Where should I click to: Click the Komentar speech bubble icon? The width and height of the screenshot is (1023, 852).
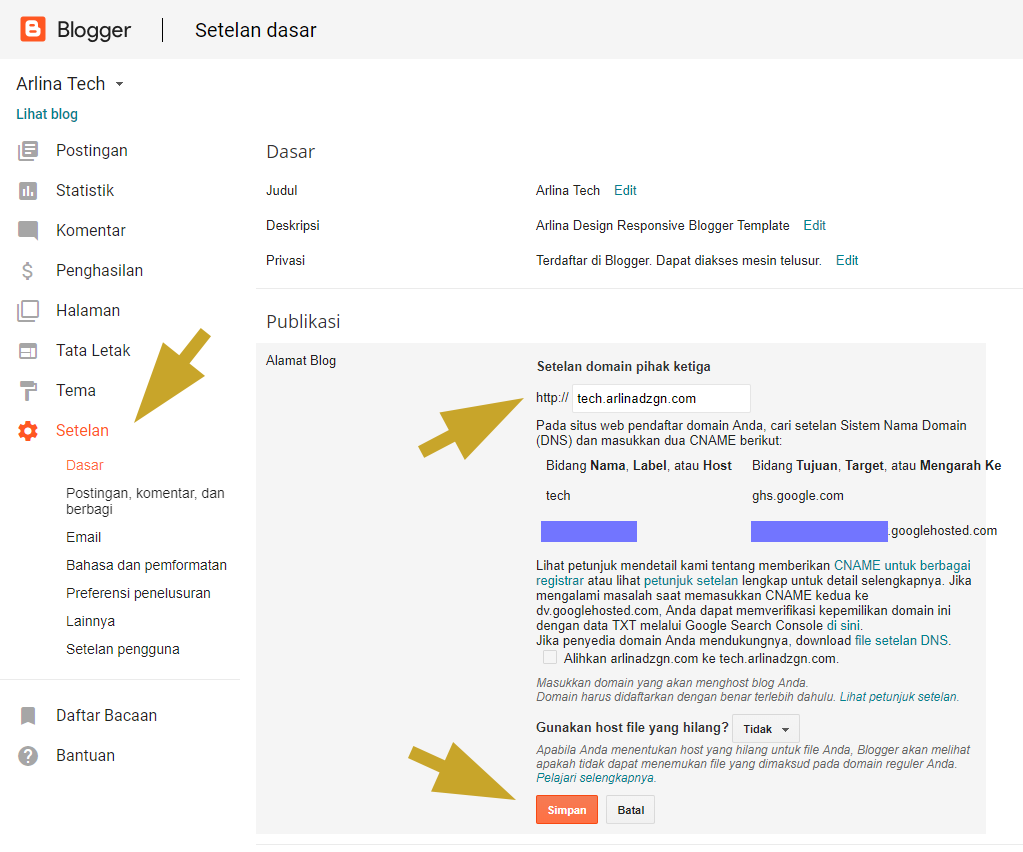pyautogui.click(x=28, y=230)
